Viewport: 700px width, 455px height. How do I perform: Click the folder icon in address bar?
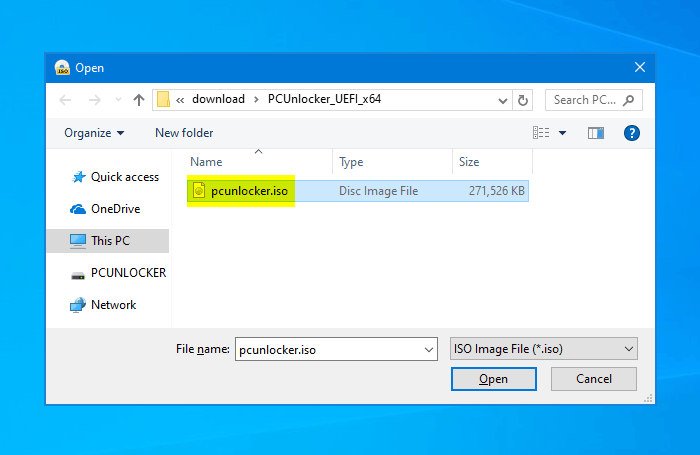(163, 100)
